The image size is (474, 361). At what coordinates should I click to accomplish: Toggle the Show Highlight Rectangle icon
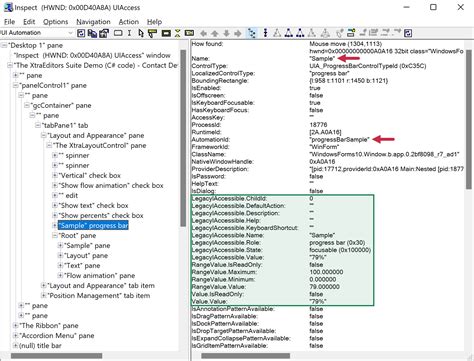[166, 33]
